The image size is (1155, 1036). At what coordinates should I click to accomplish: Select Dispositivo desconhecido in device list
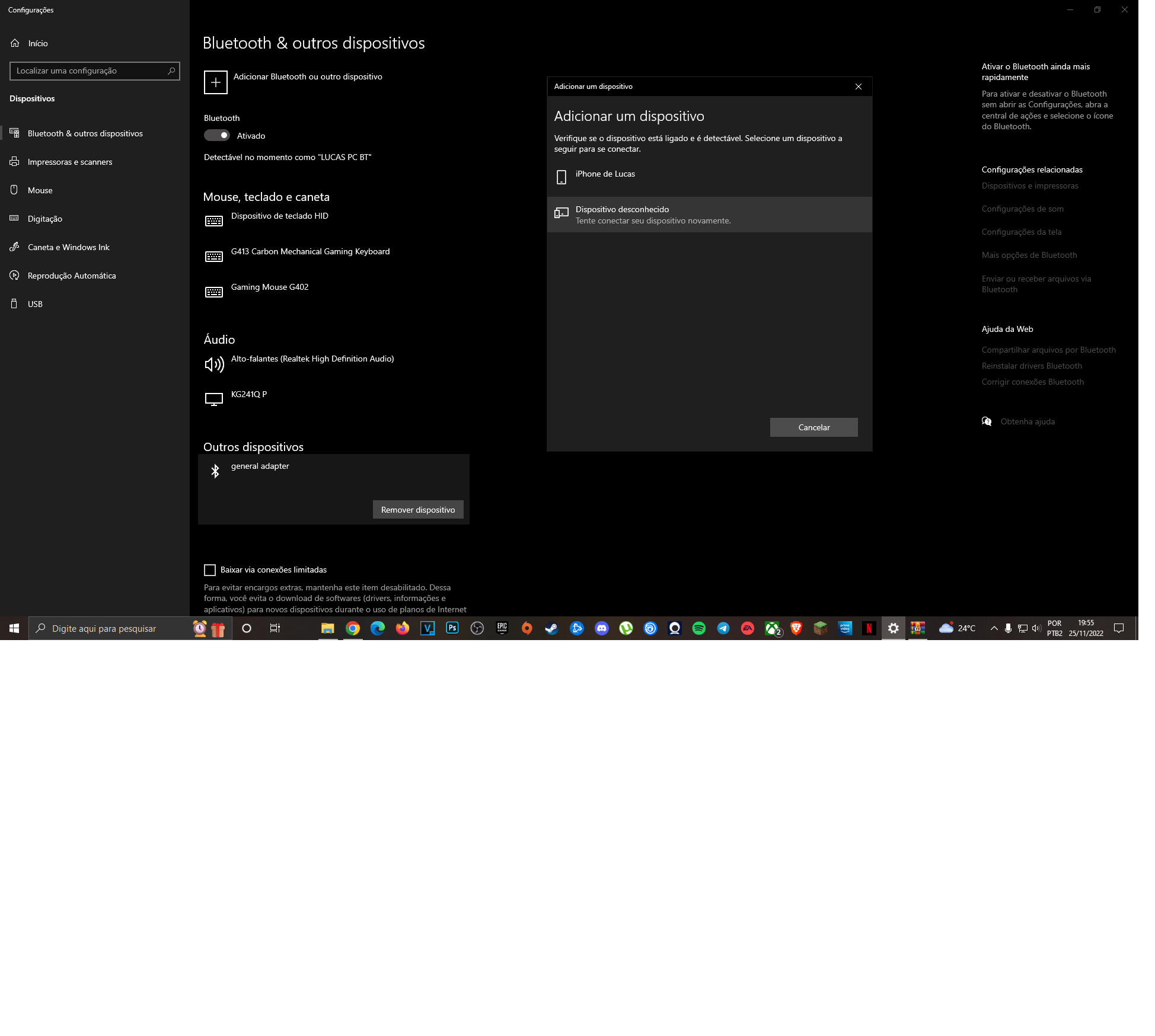710,215
